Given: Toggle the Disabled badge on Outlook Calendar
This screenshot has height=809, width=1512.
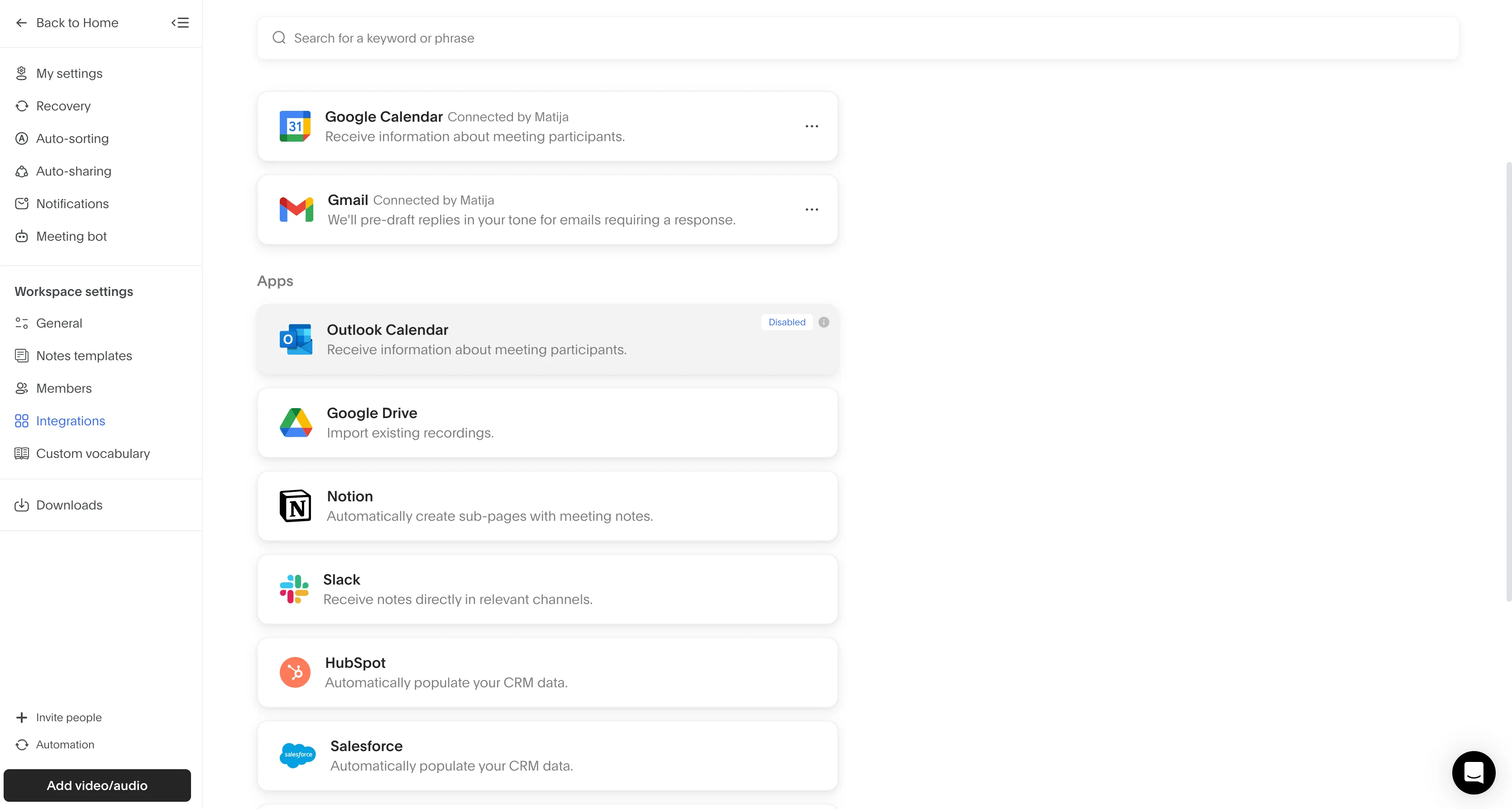Looking at the screenshot, I should tap(786, 322).
